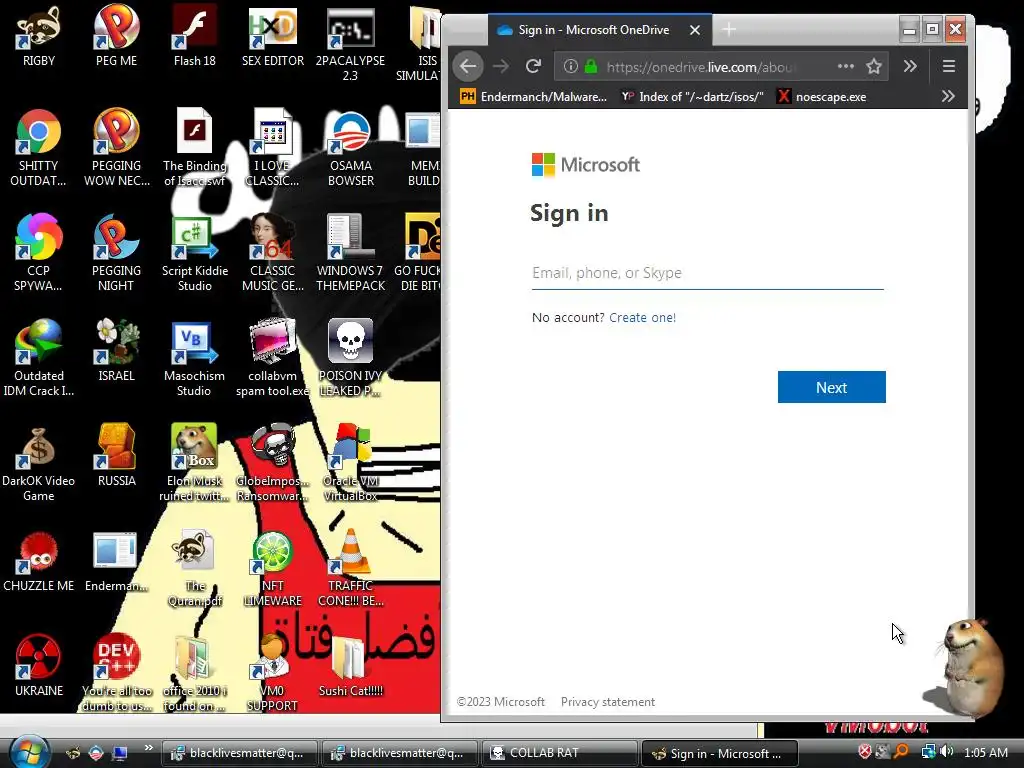Open The Quran.pdf file

(x=195, y=569)
